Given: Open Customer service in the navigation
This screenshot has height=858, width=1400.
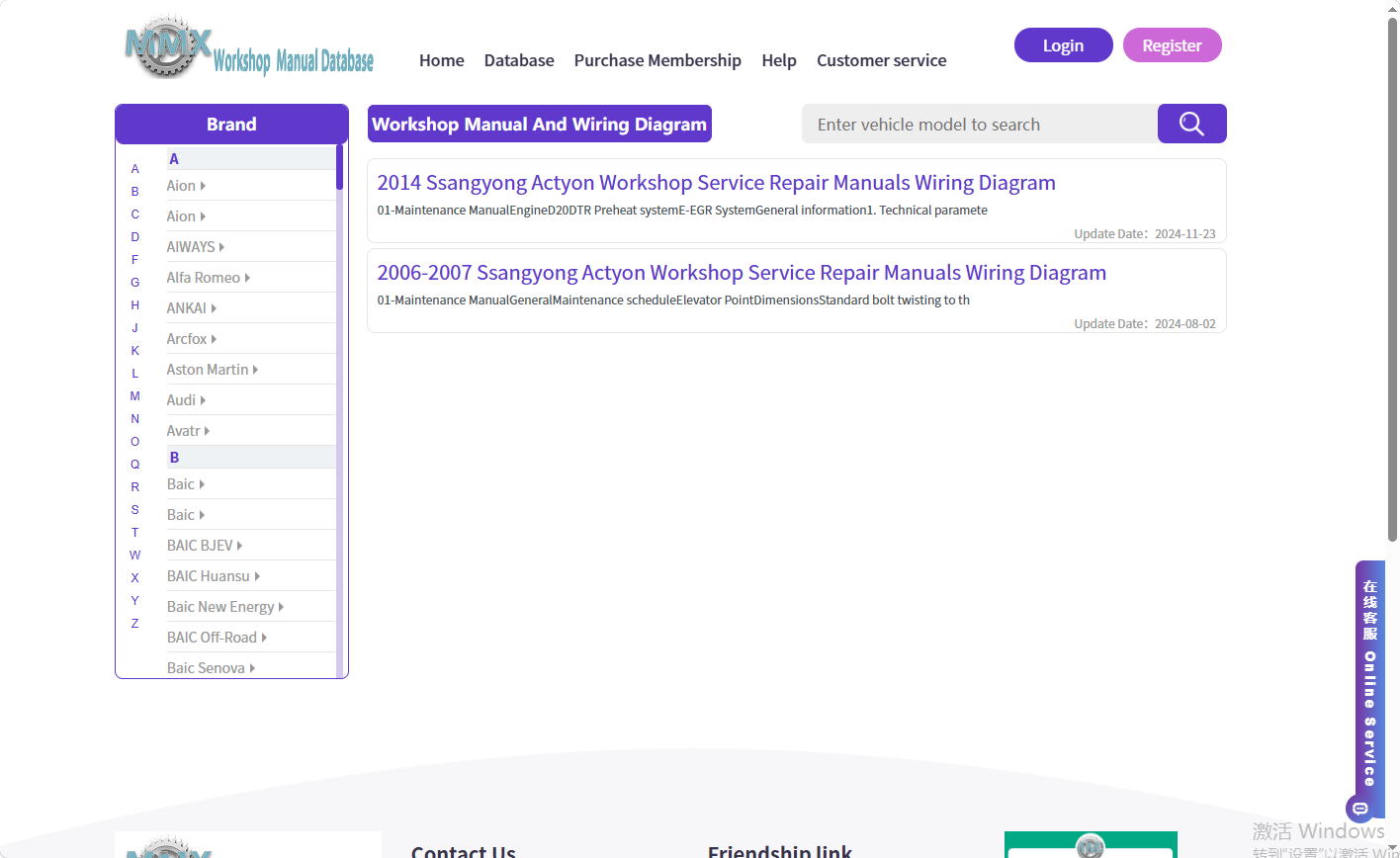Looking at the screenshot, I should [882, 60].
